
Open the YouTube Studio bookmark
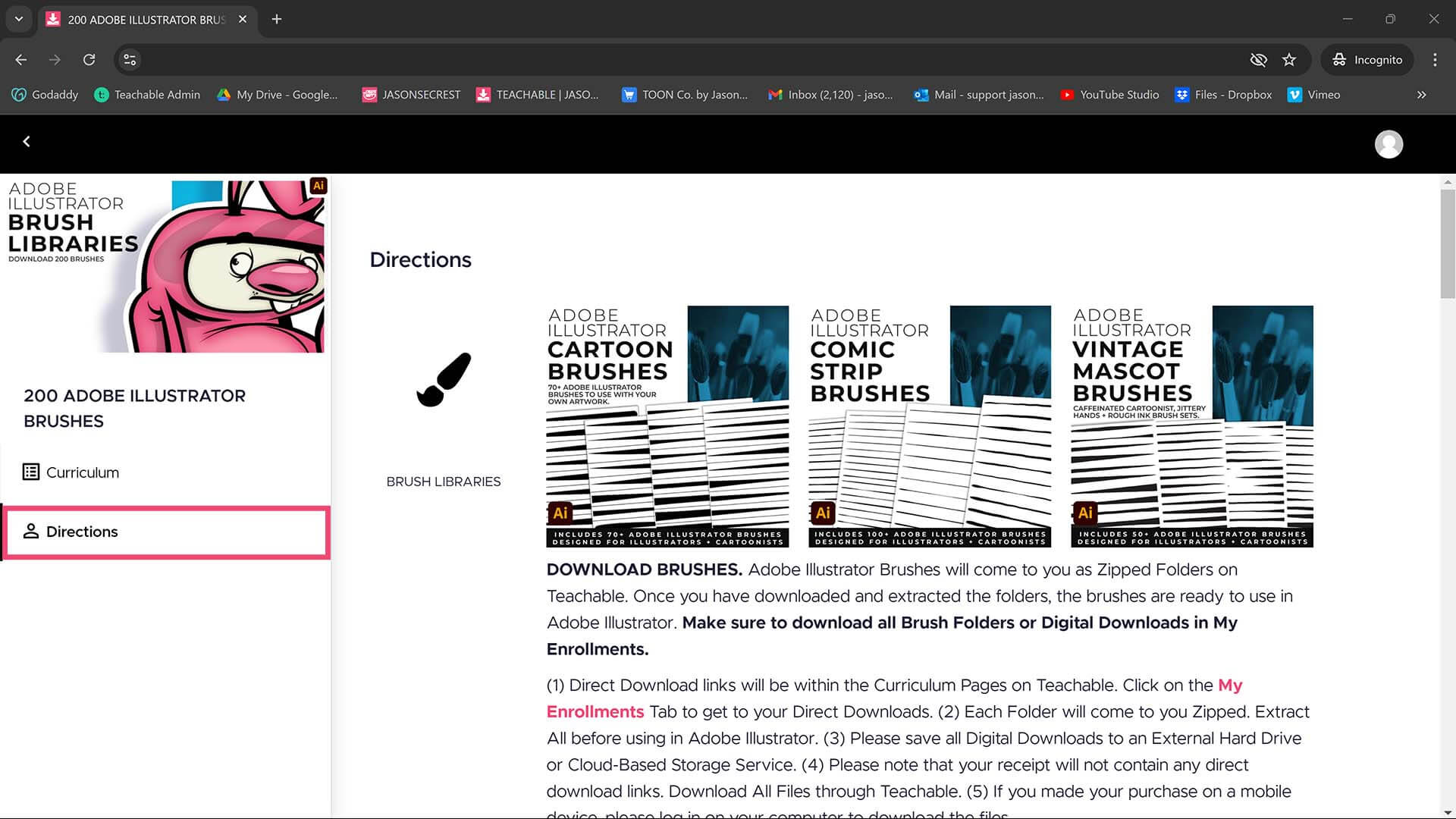(x=1110, y=95)
